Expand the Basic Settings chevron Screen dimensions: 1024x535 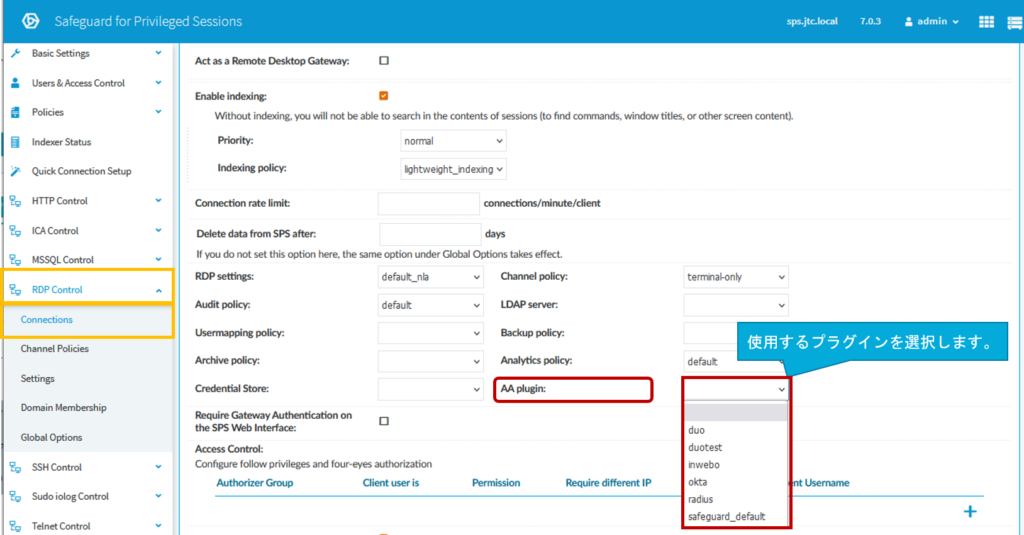[158, 53]
